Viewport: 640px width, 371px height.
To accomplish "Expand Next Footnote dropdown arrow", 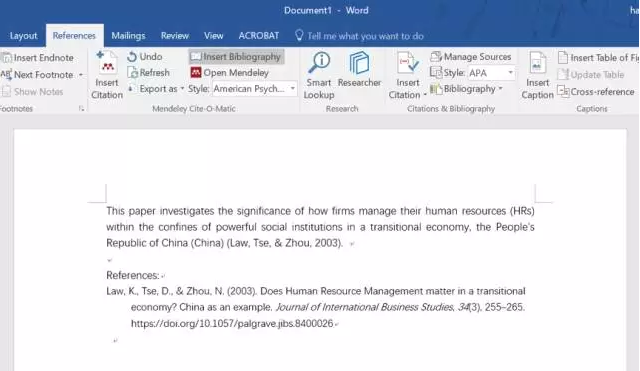I will point(81,75).
